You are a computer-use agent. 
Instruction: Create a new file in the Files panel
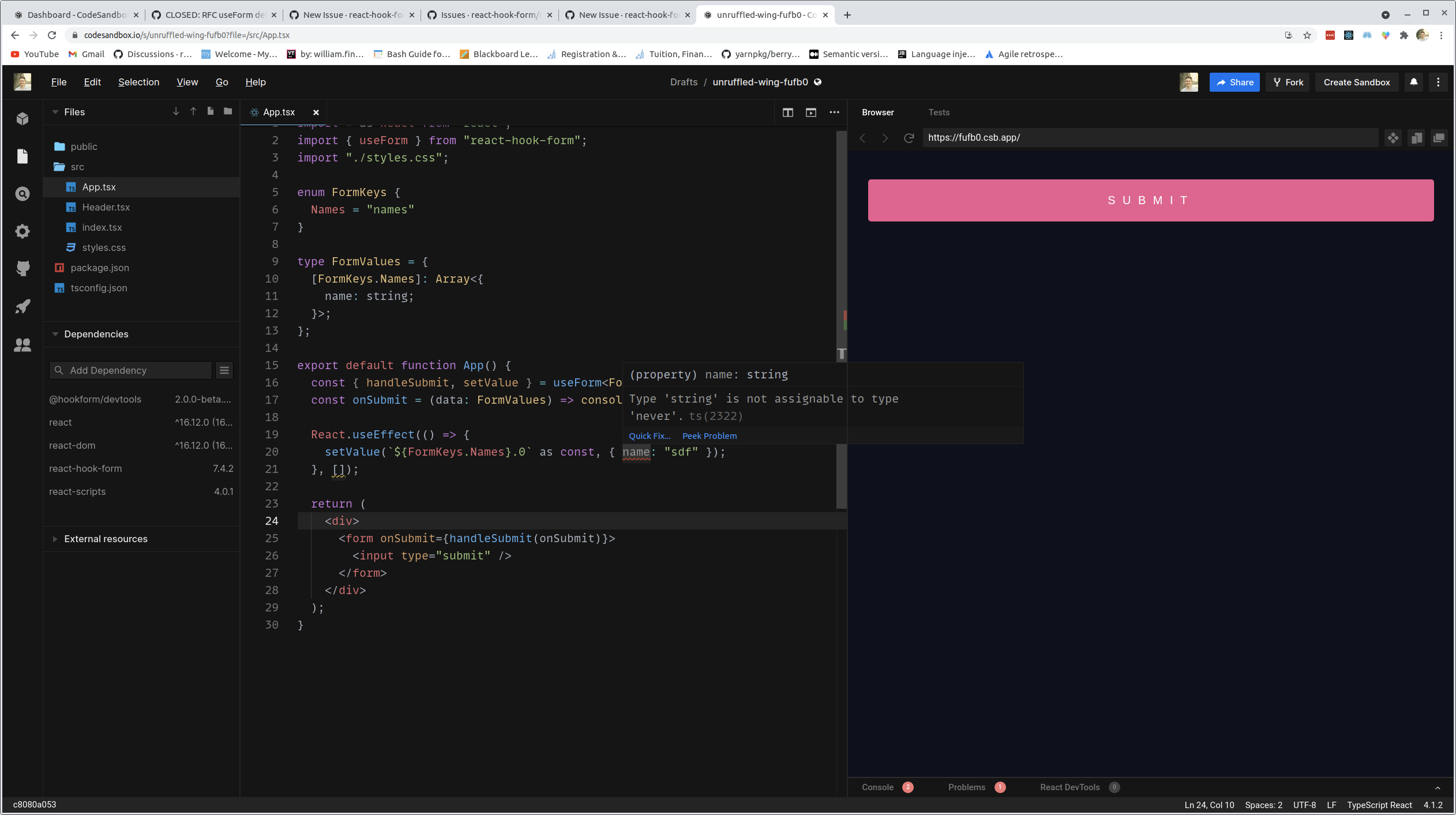pyautogui.click(x=210, y=111)
